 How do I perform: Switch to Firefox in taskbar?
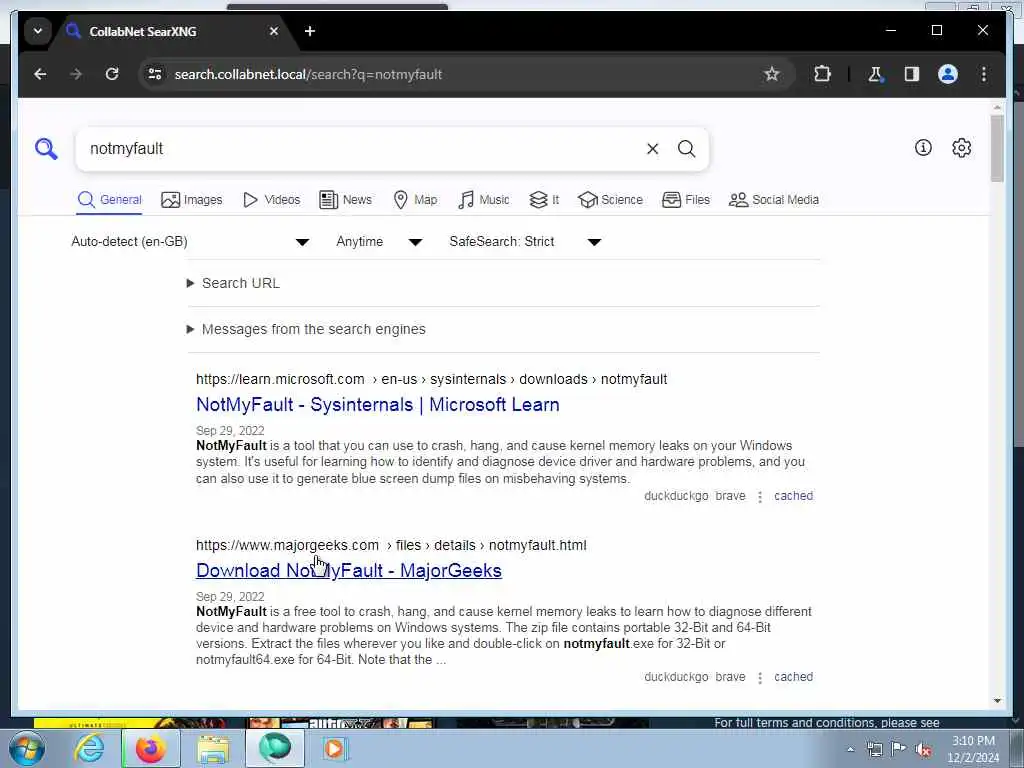pyautogui.click(x=150, y=748)
